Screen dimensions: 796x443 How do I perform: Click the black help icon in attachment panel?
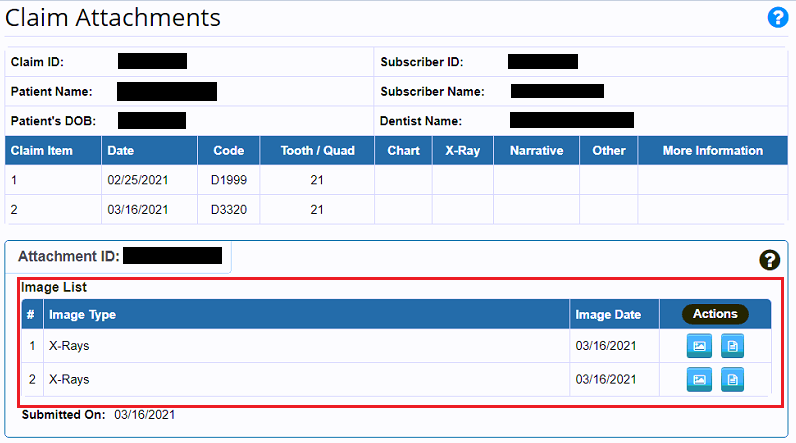(x=769, y=260)
